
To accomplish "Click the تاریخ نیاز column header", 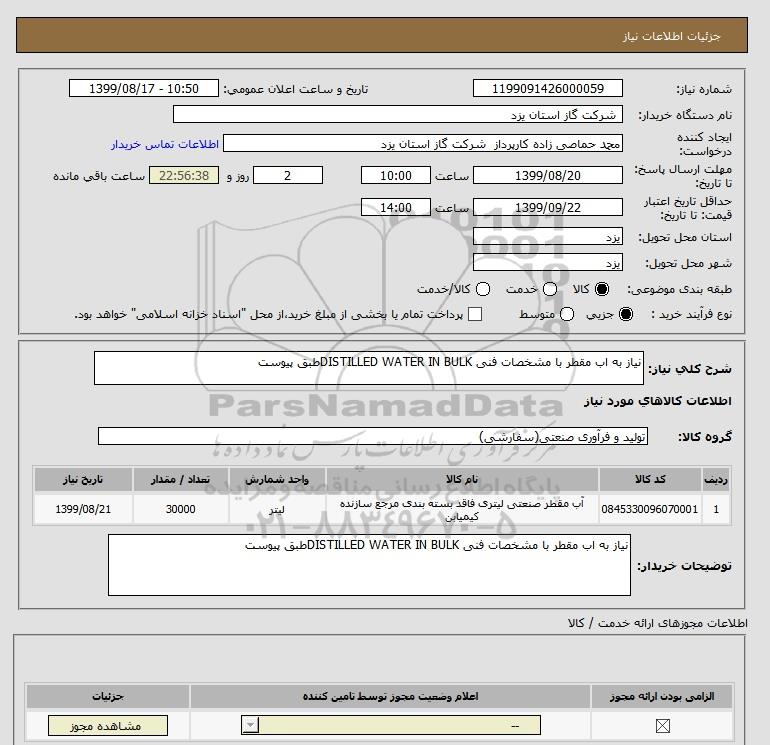I will point(83,479).
